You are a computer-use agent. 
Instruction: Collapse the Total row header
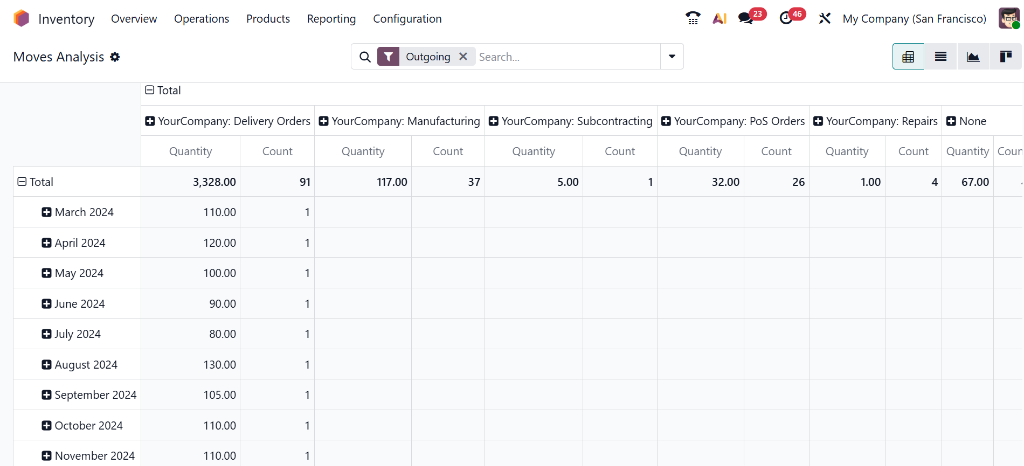[22, 182]
